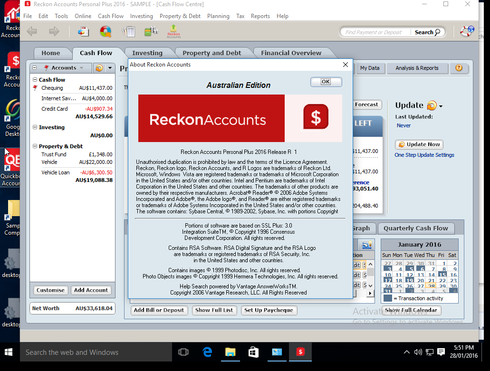The width and height of the screenshot is (490, 371).
Task: Click the Customise button
Action: 50,290
